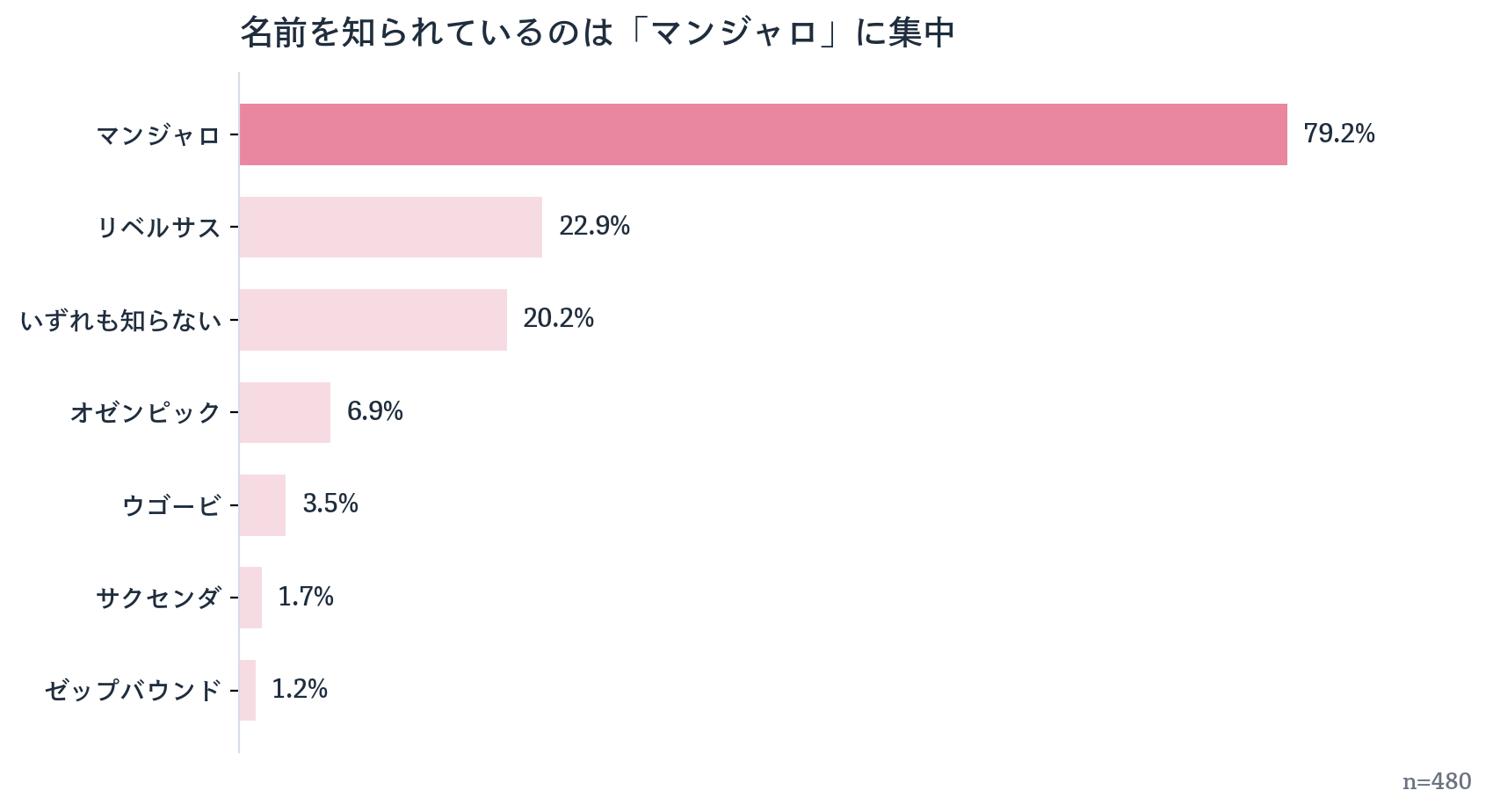Click the 1.7% value label

click(x=306, y=597)
